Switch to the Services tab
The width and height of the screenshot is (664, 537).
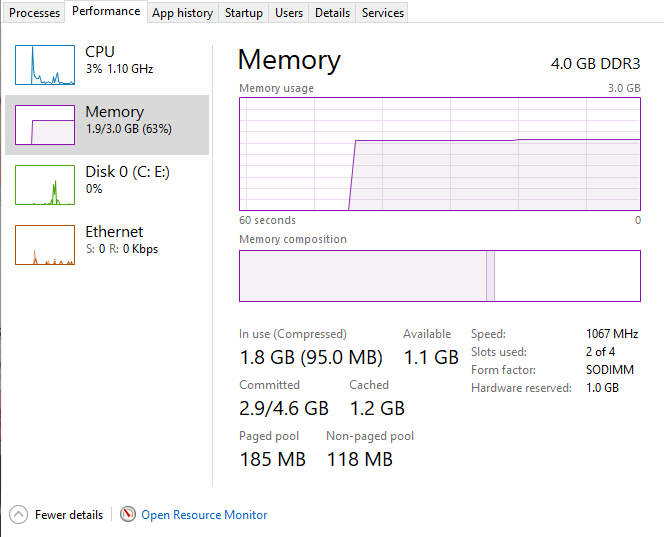[383, 13]
